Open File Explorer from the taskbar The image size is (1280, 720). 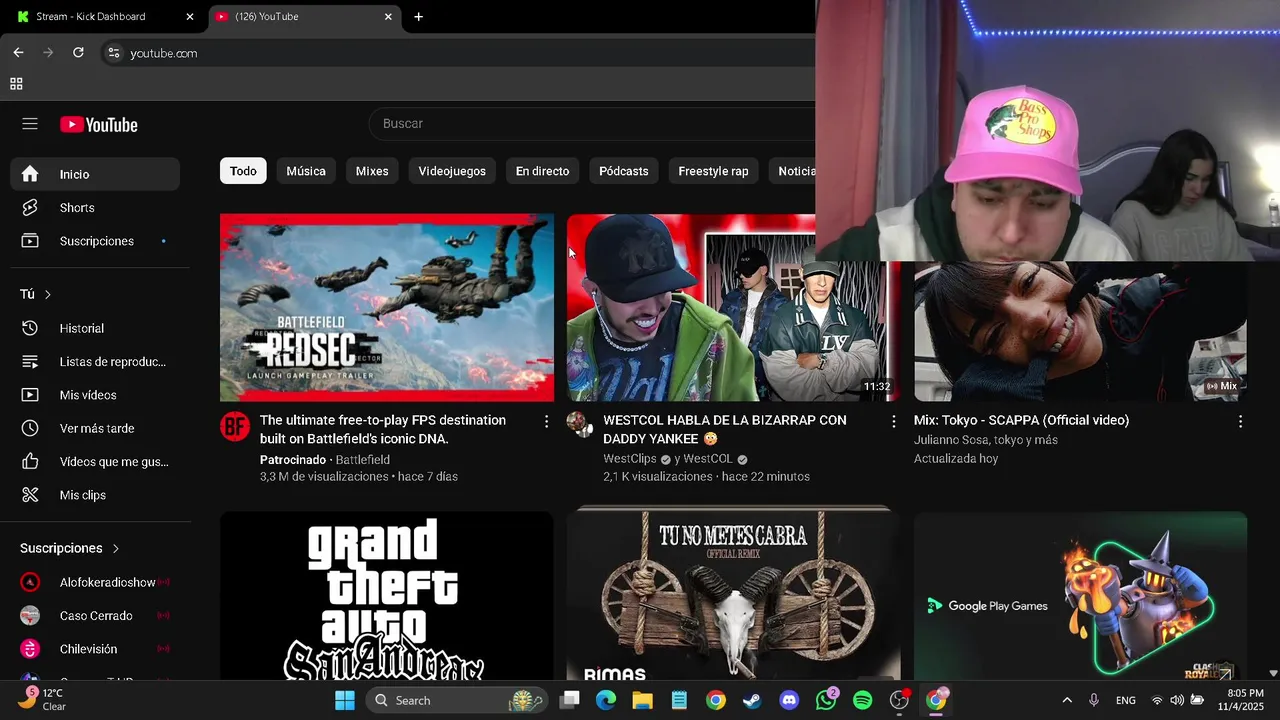642,700
